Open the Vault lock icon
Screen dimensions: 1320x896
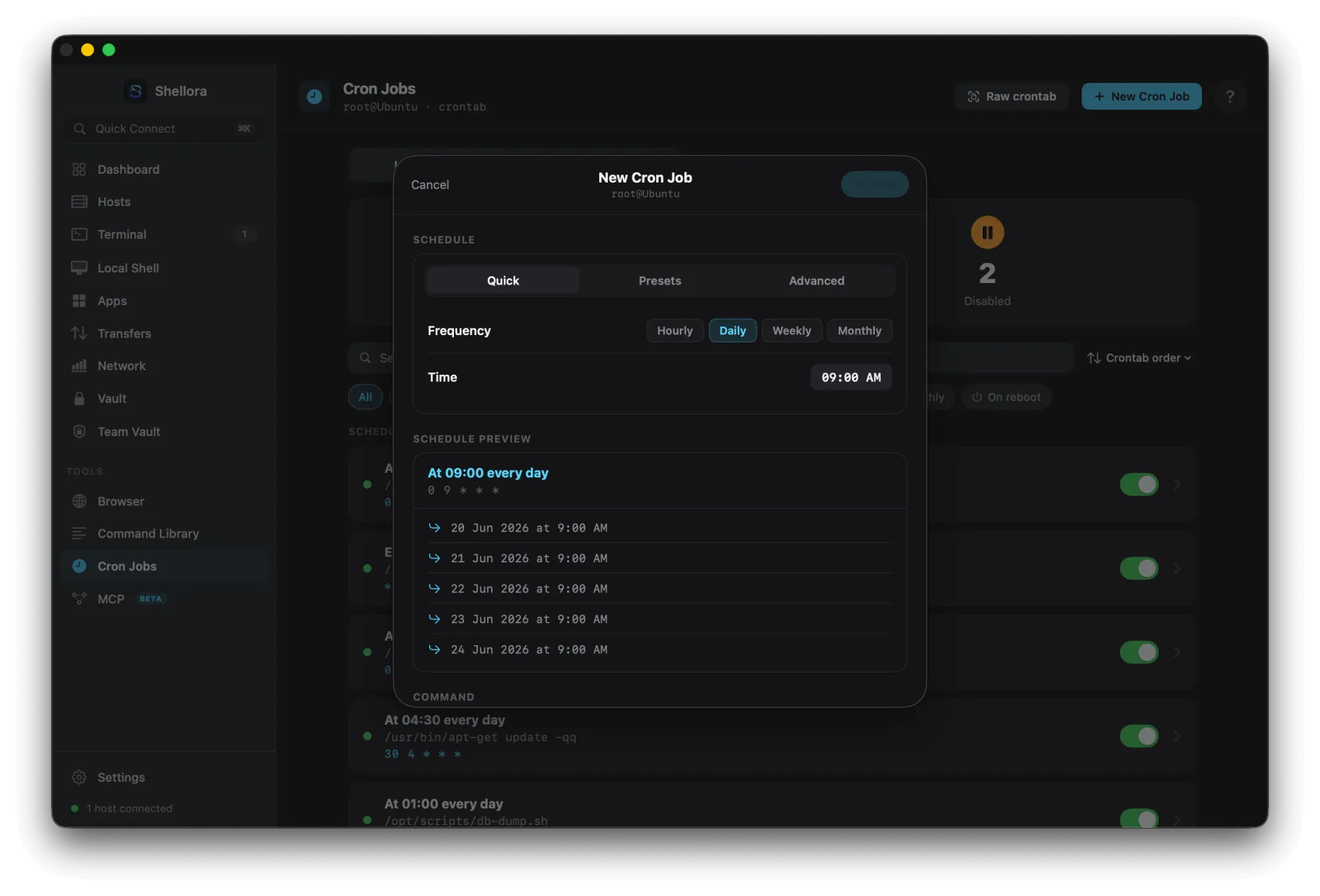tap(79, 398)
